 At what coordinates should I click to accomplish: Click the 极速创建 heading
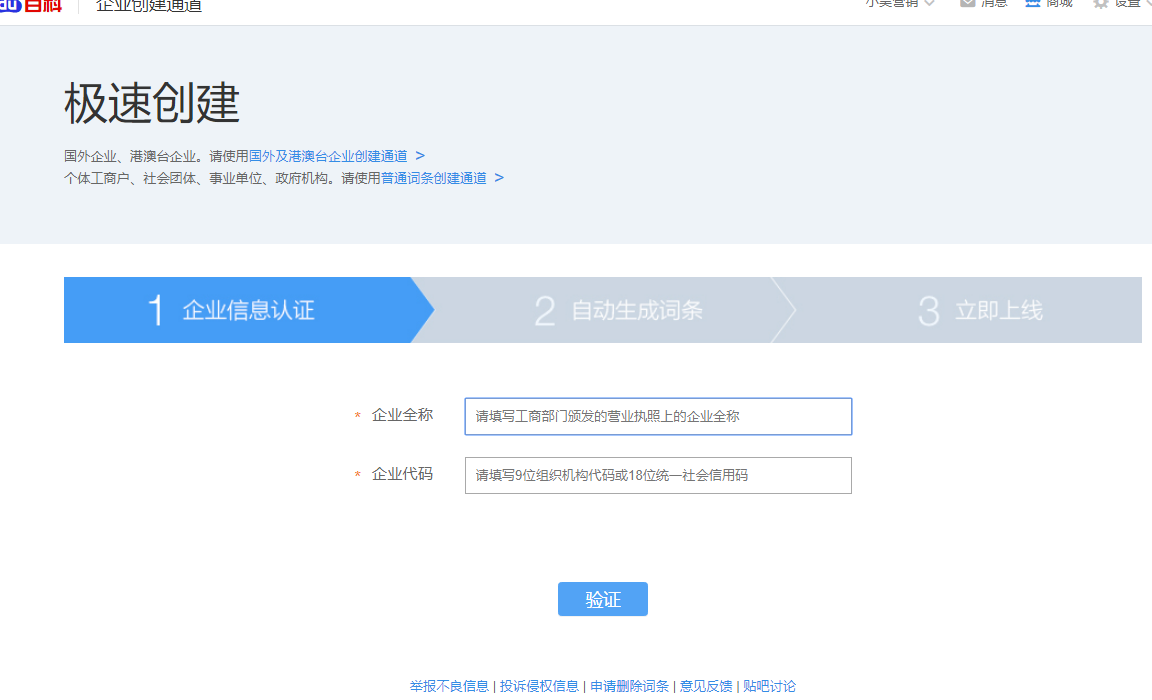151,103
